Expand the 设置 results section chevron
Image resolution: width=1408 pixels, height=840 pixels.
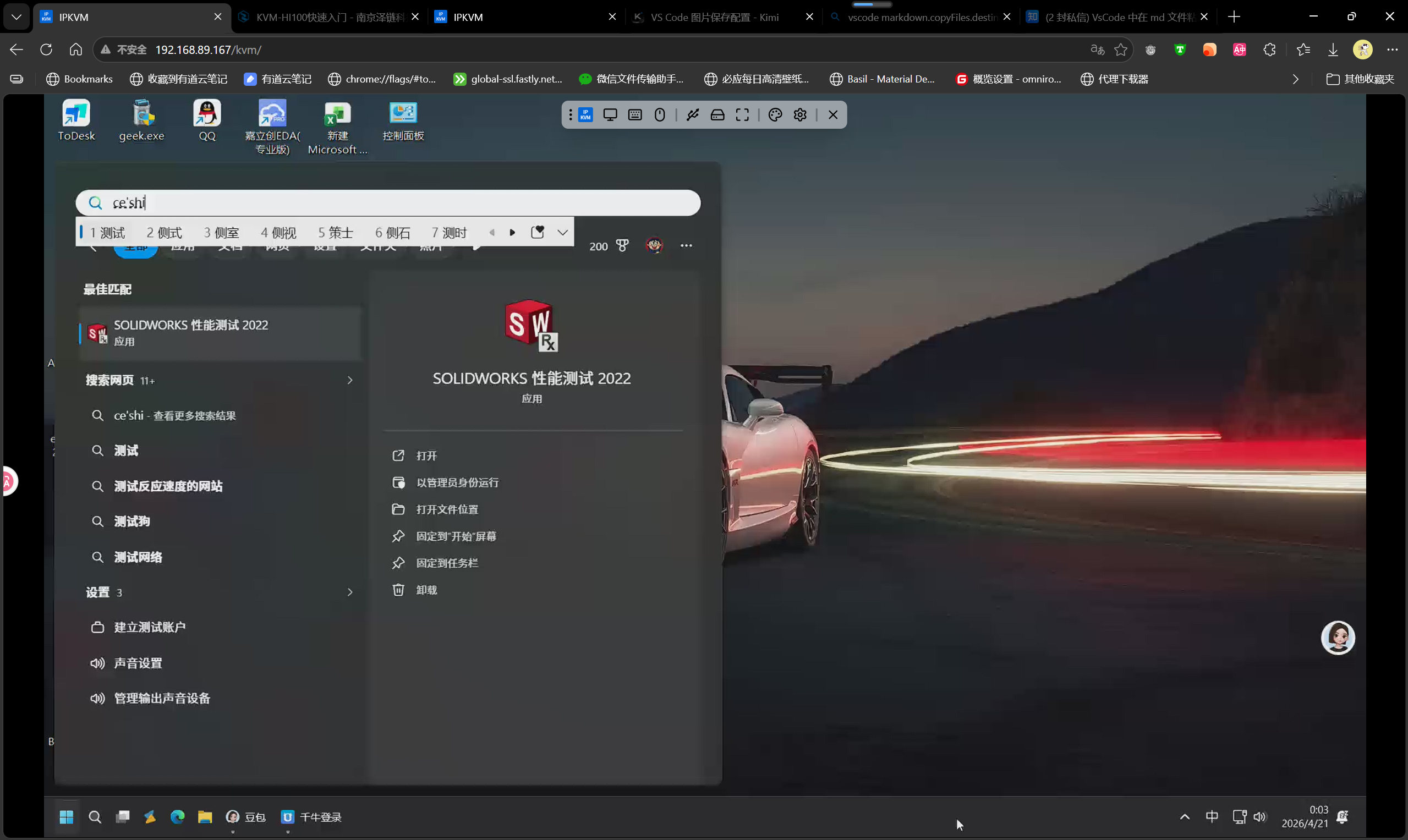click(349, 592)
